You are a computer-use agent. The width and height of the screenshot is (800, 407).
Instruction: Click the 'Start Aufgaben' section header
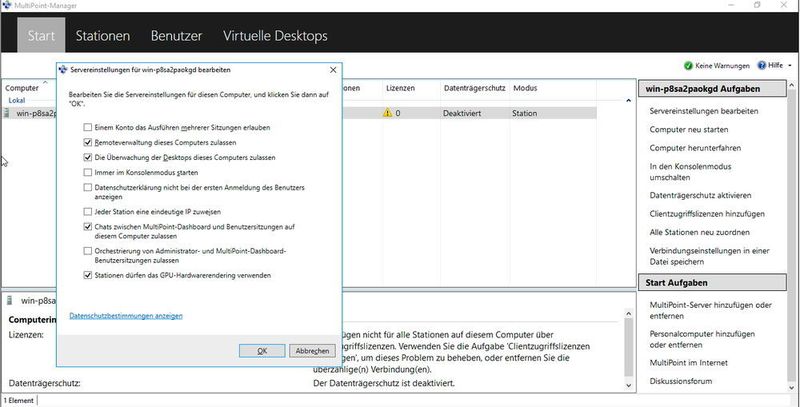tap(712, 283)
